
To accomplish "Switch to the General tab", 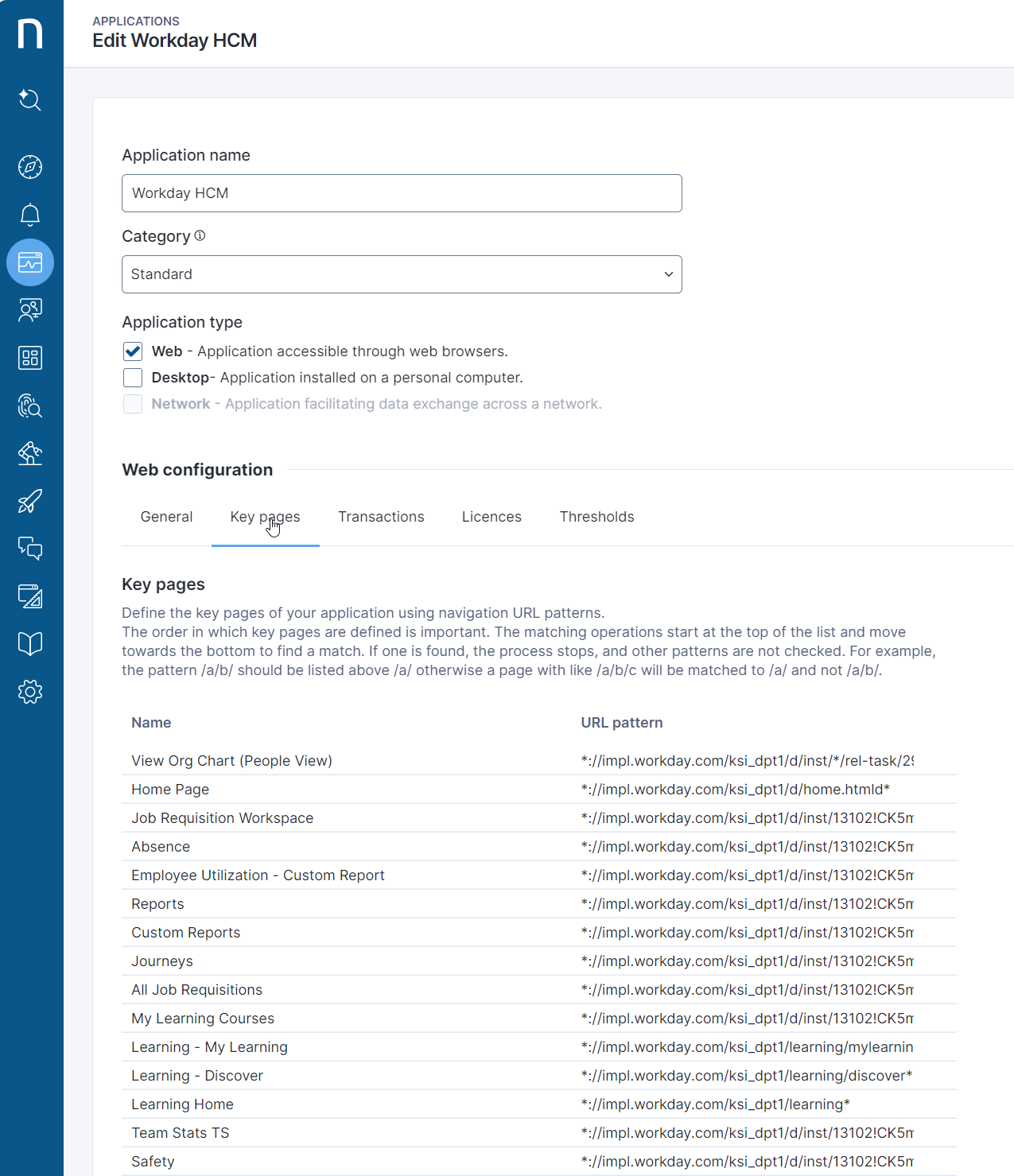I will pyautogui.click(x=166, y=517).
